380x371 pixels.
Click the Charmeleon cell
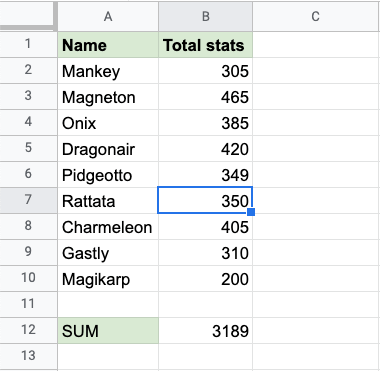click(x=108, y=227)
